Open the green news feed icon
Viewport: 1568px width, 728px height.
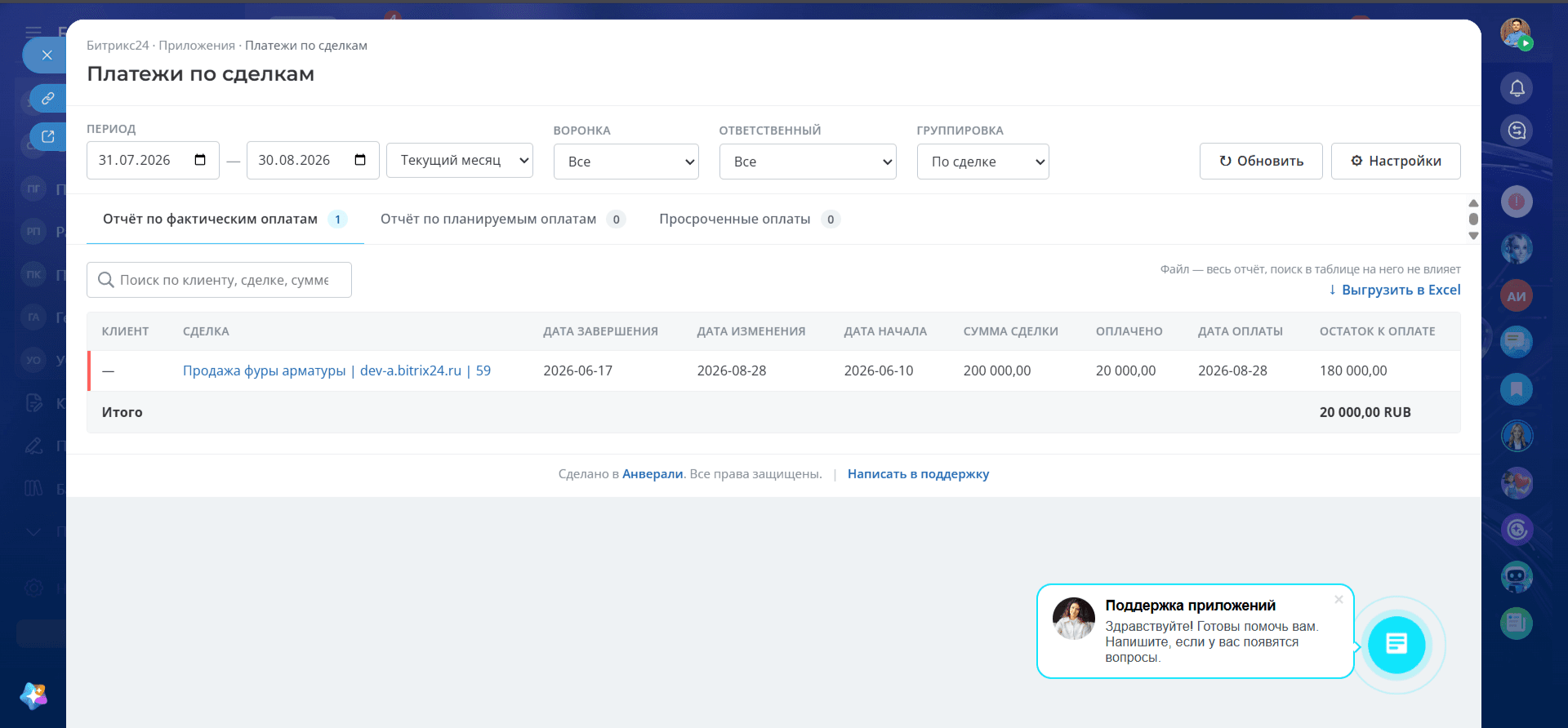[x=1517, y=624]
